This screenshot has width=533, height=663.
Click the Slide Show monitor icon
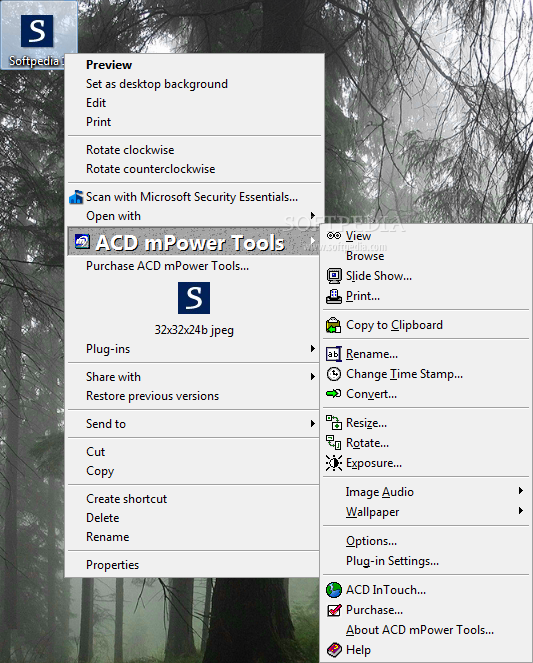coord(334,276)
